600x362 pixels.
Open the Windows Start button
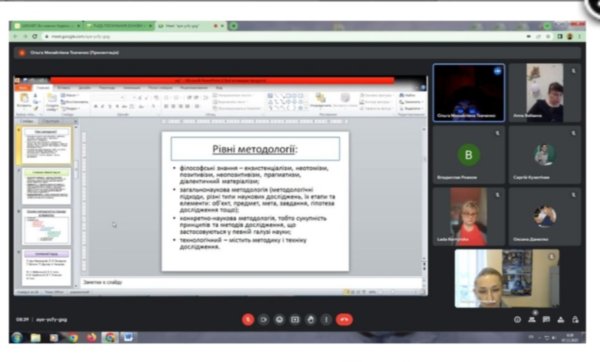pos(17,338)
